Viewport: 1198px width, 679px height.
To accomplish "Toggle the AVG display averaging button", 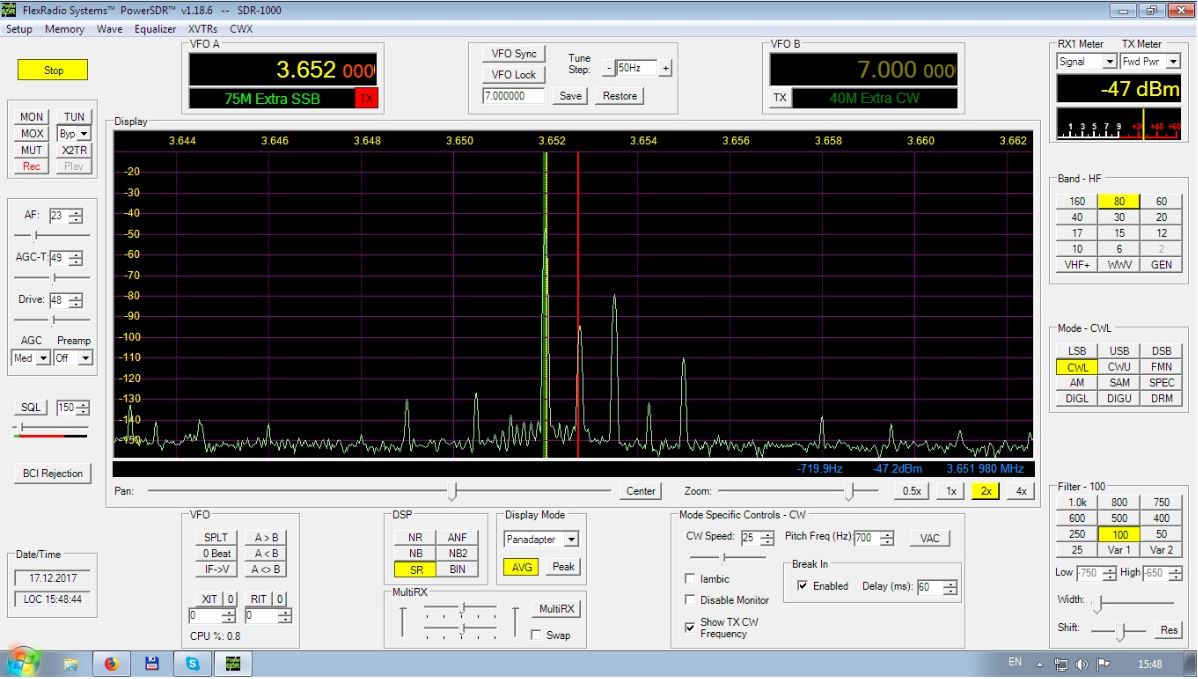I will [x=521, y=567].
